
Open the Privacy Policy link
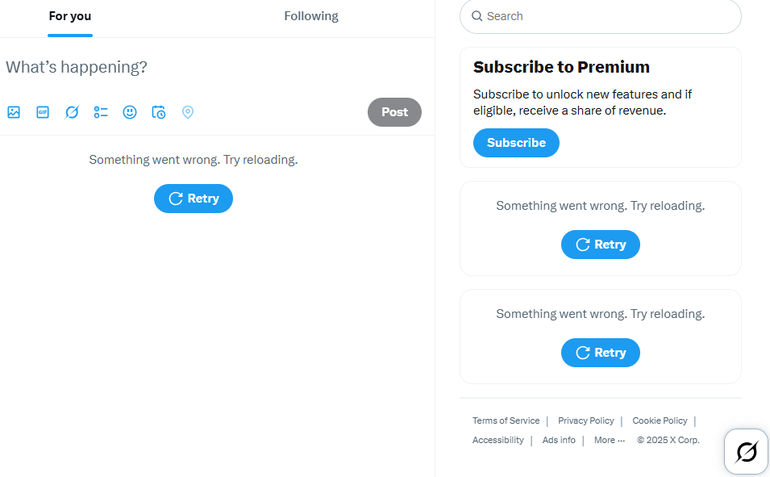pyautogui.click(x=586, y=421)
